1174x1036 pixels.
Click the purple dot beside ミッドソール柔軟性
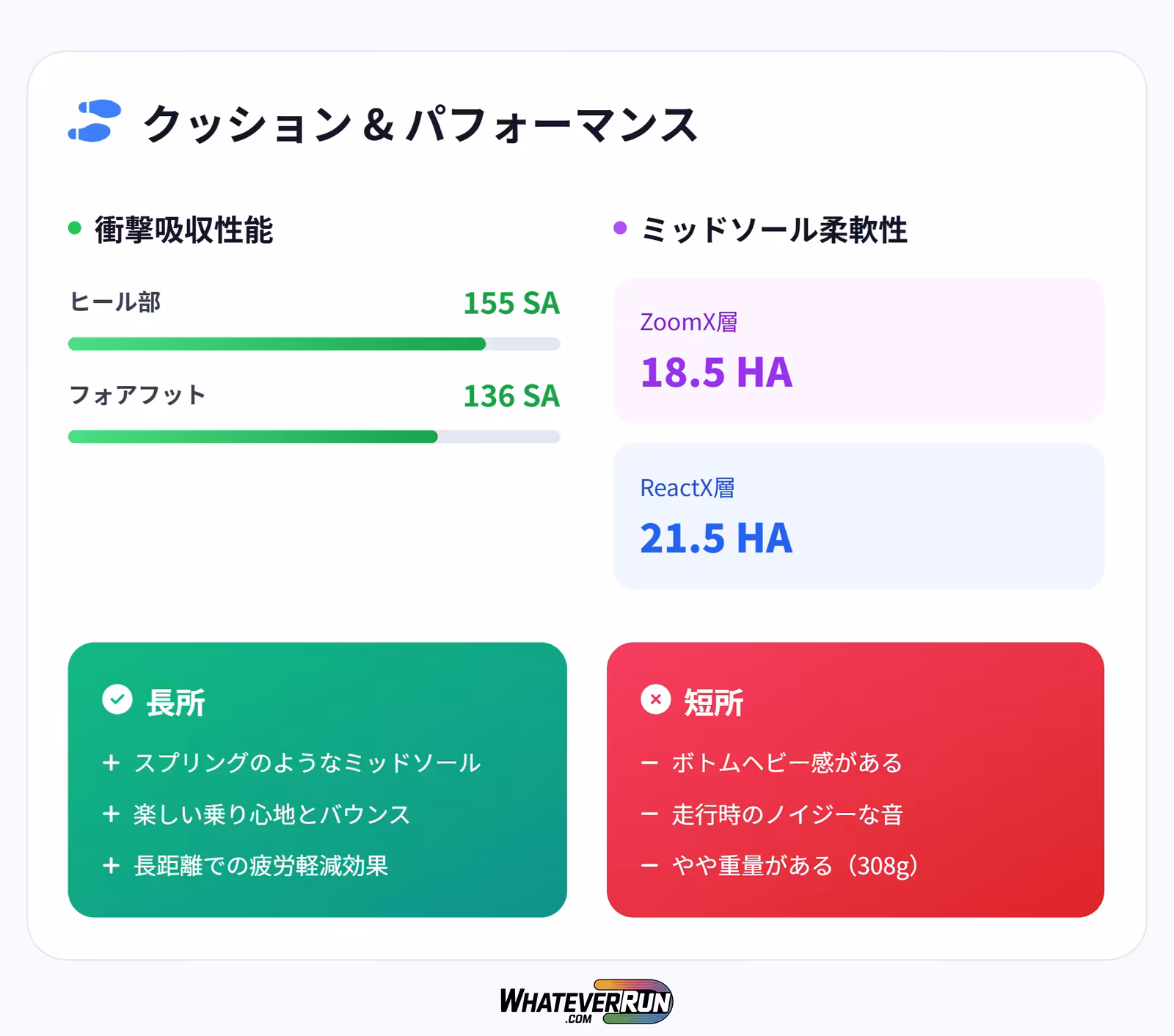pyautogui.click(x=620, y=228)
